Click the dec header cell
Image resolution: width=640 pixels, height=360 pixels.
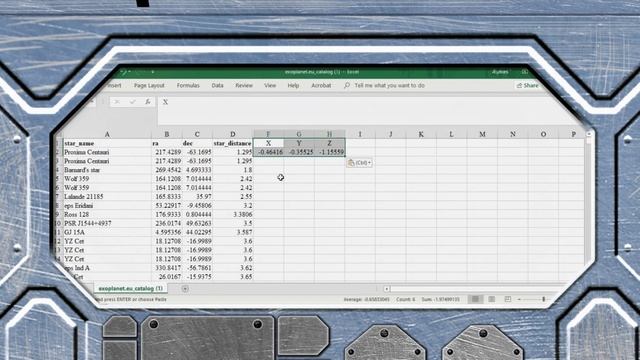tap(197, 143)
